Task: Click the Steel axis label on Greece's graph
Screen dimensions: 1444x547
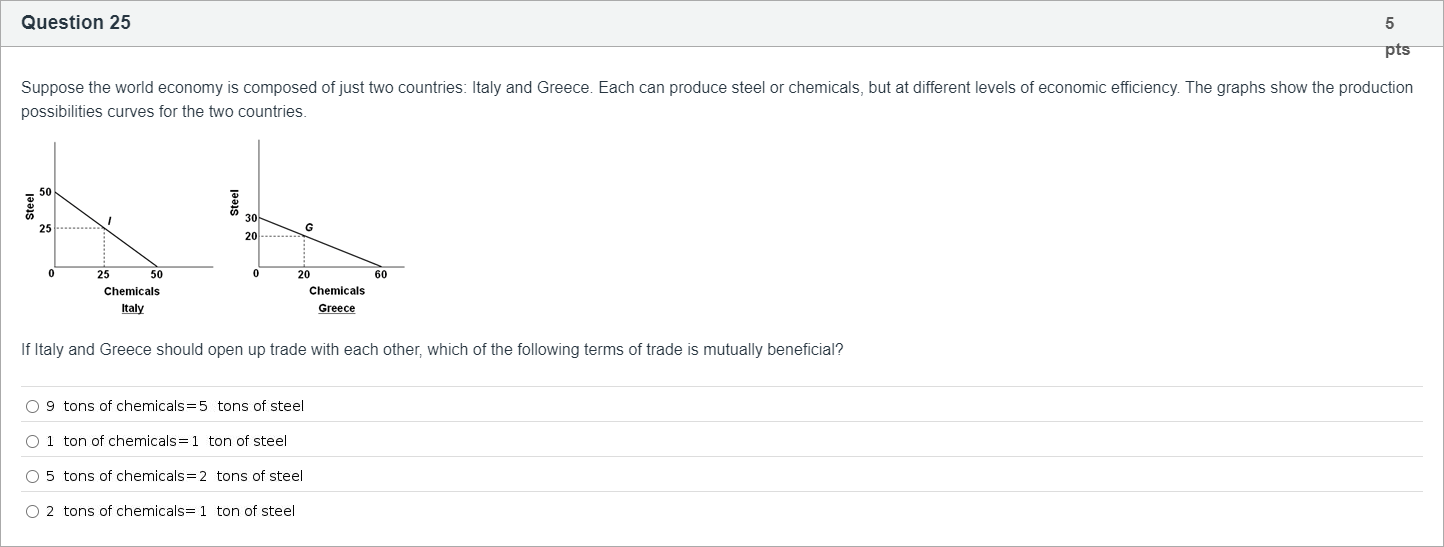Action: [x=235, y=203]
